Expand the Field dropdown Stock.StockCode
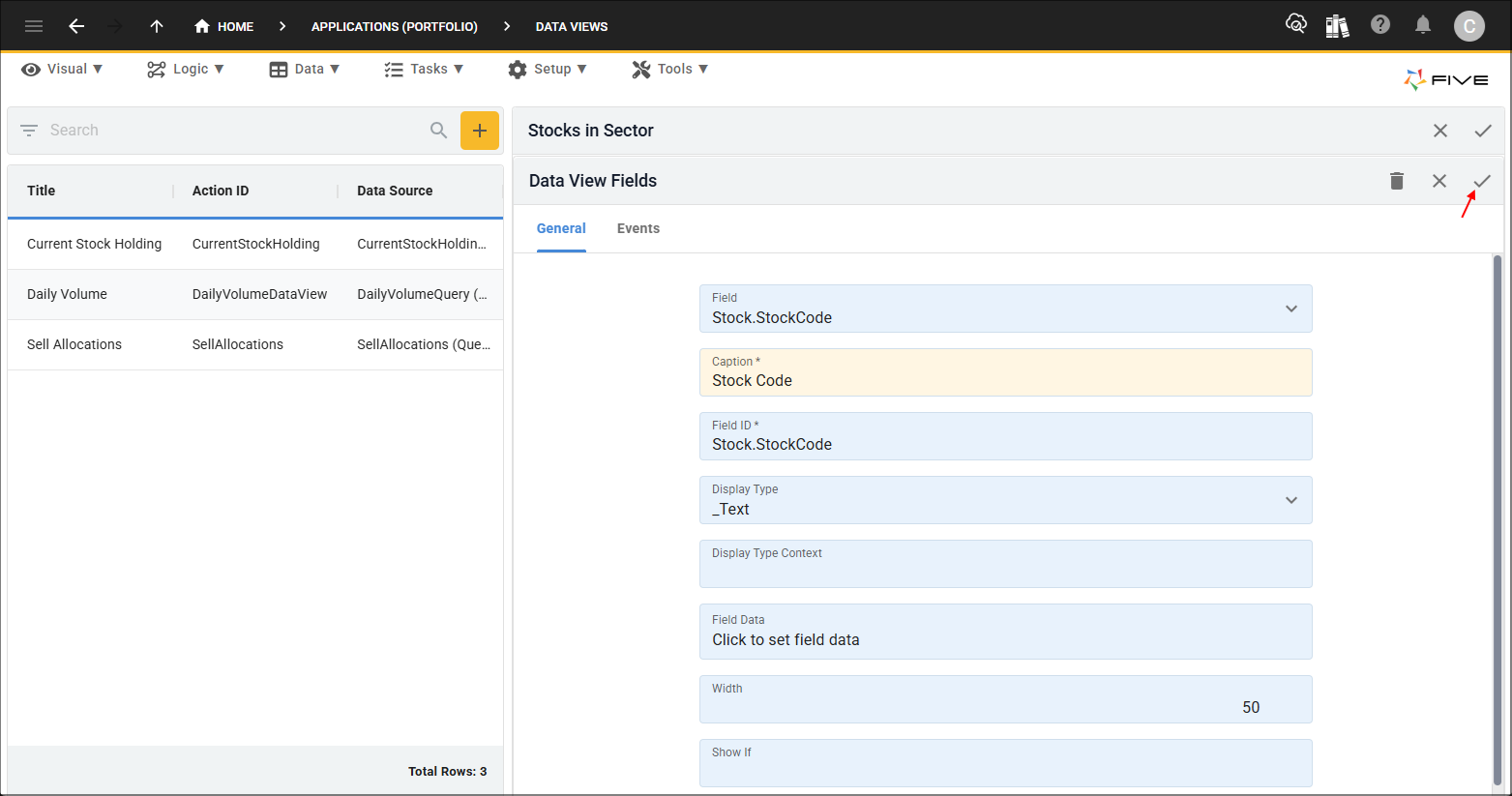Screen dimensions: 1512x796 (1290, 309)
